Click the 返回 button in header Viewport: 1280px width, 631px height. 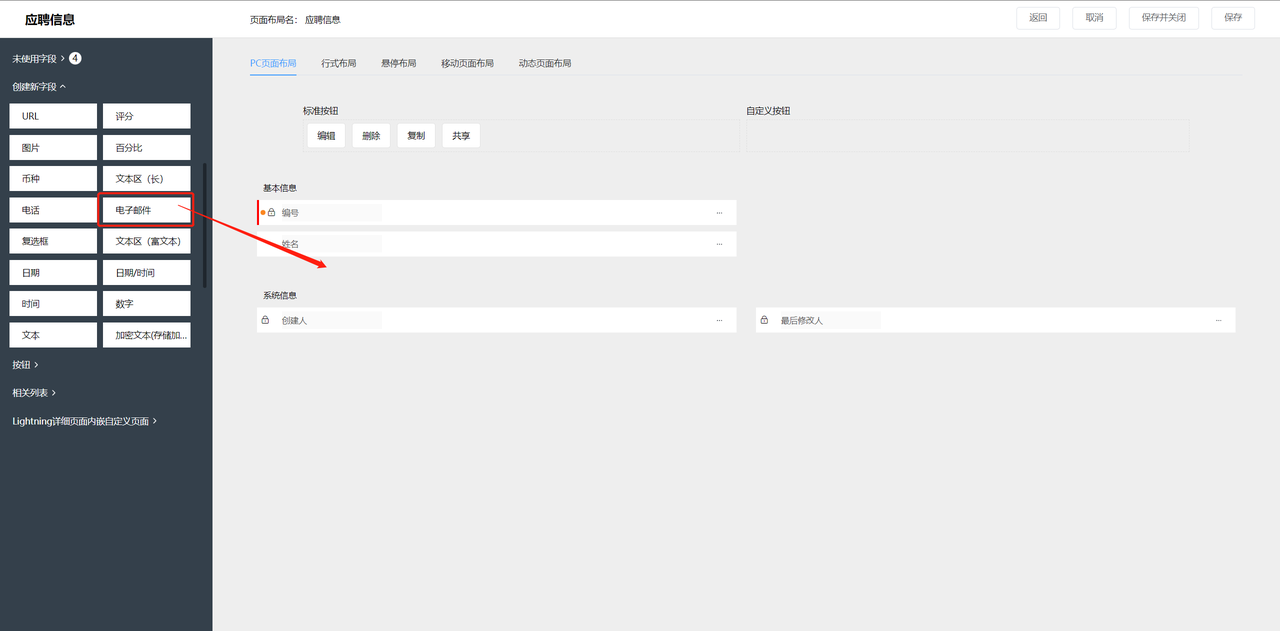click(x=1038, y=18)
